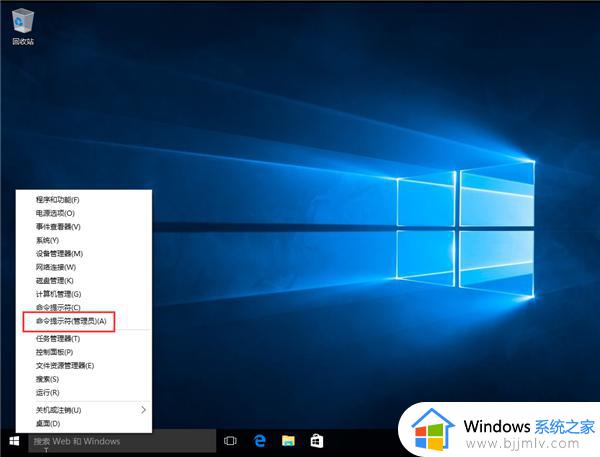The height and width of the screenshot is (457, 600).
Task: Choose 网络连接(W) menu entry
Action: [83, 267]
